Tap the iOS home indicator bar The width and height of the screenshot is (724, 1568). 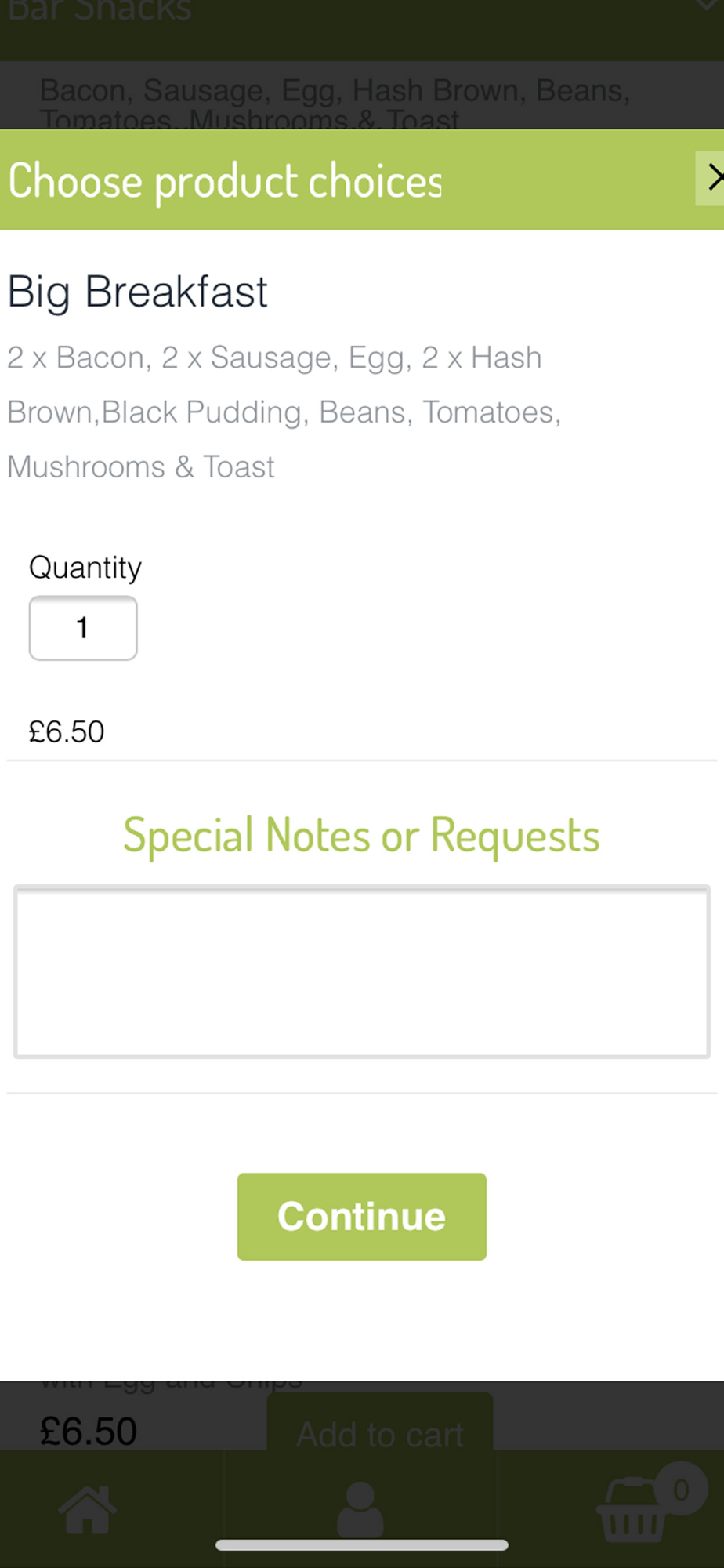click(361, 1544)
